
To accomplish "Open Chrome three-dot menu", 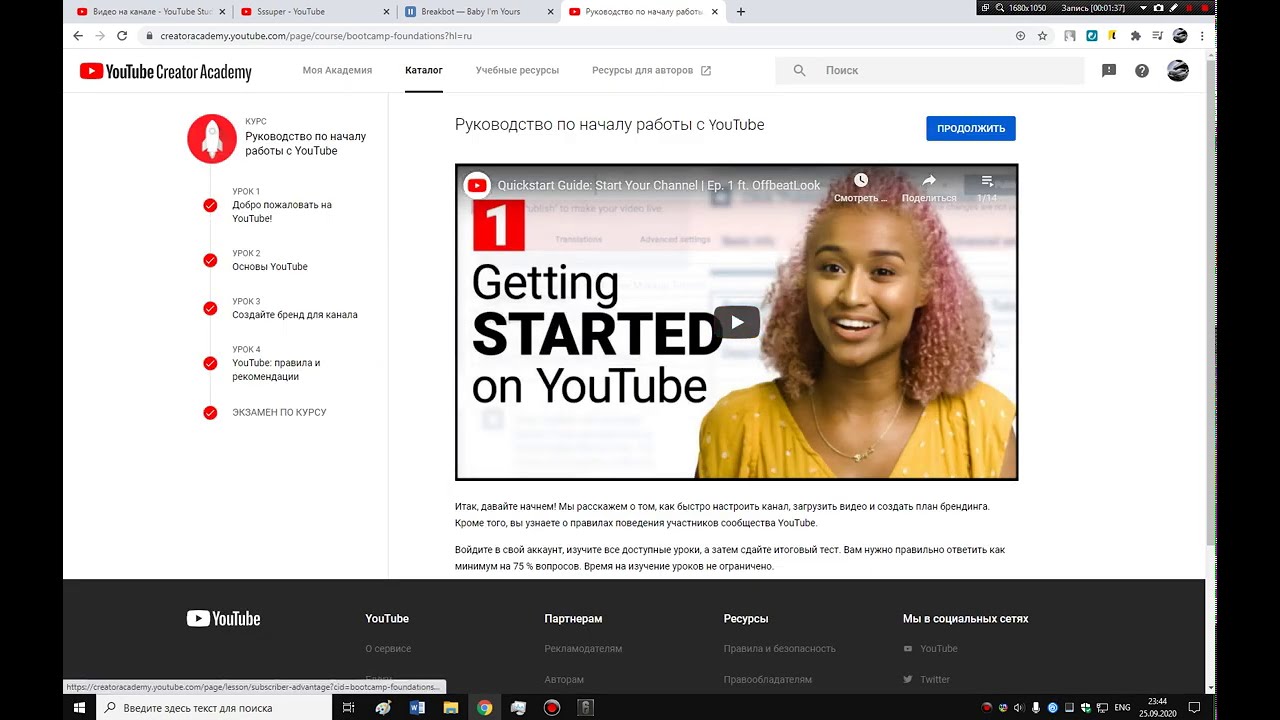I will tap(1202, 36).
